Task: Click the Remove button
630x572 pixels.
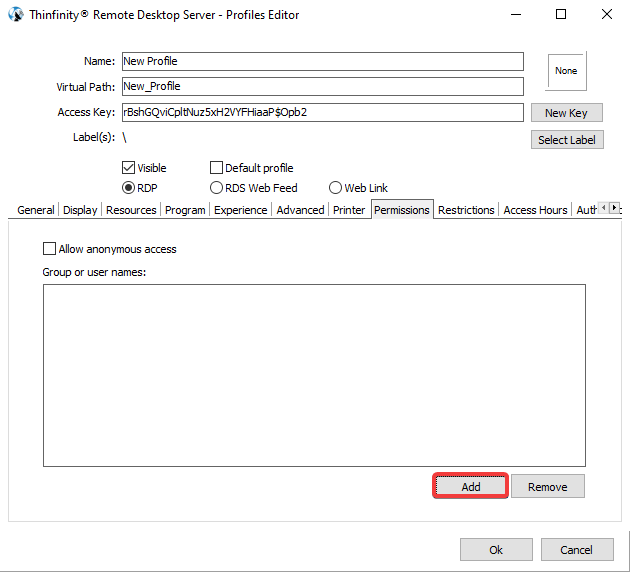Action: [x=548, y=486]
